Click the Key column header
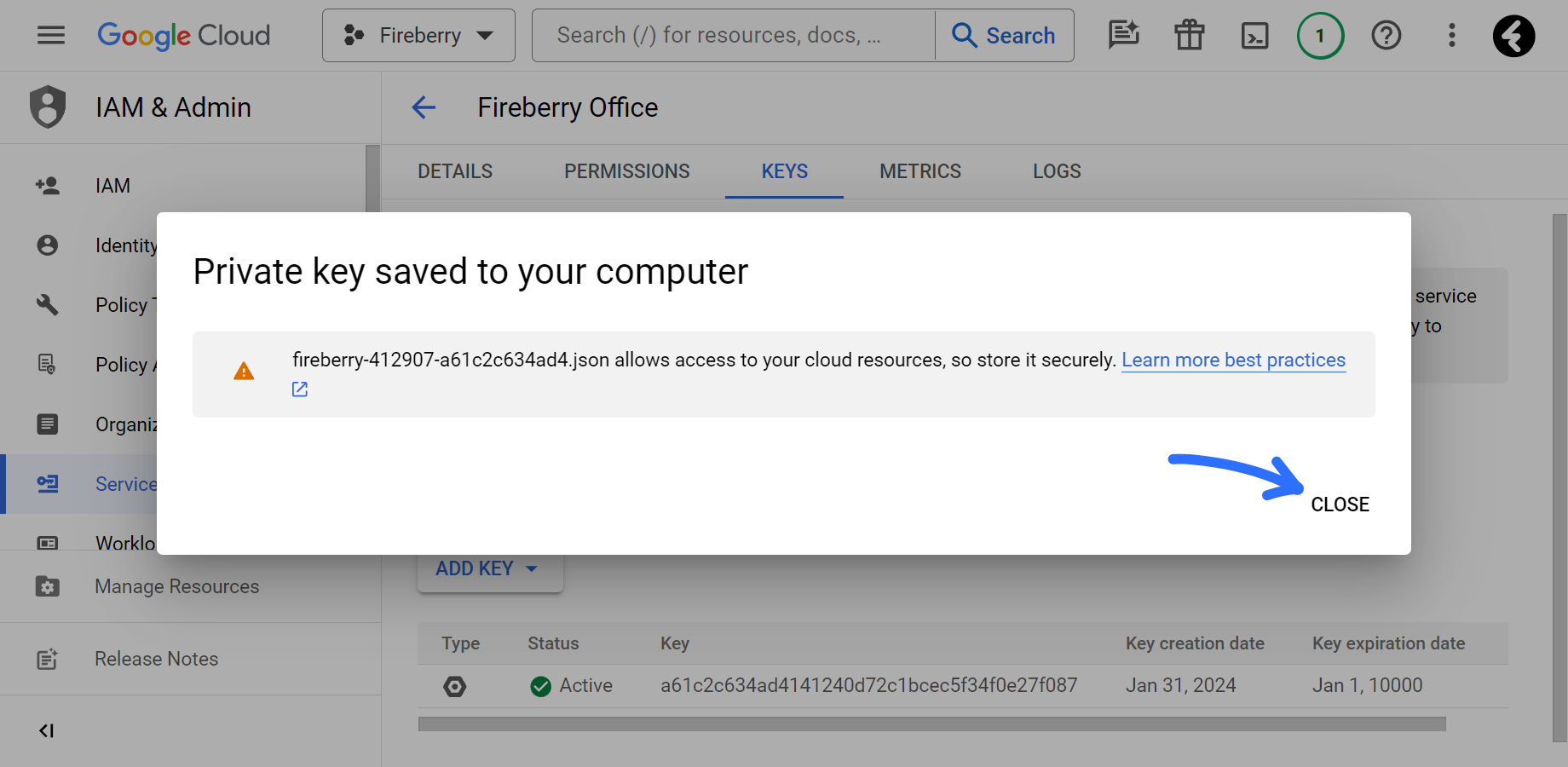1568x767 pixels. coord(675,643)
